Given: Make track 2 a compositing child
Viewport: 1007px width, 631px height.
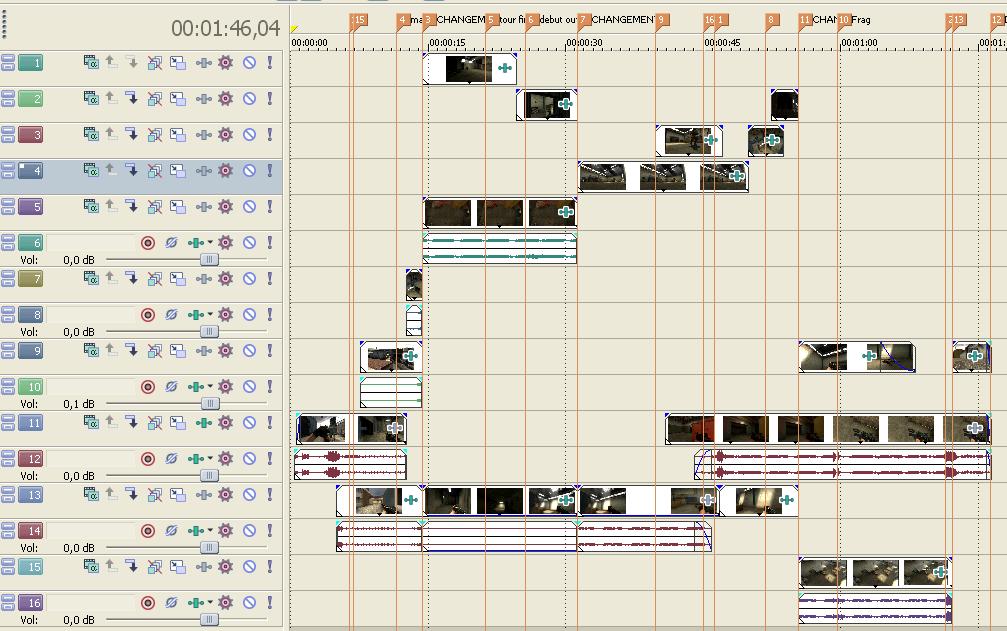Looking at the screenshot, I should click(132, 98).
